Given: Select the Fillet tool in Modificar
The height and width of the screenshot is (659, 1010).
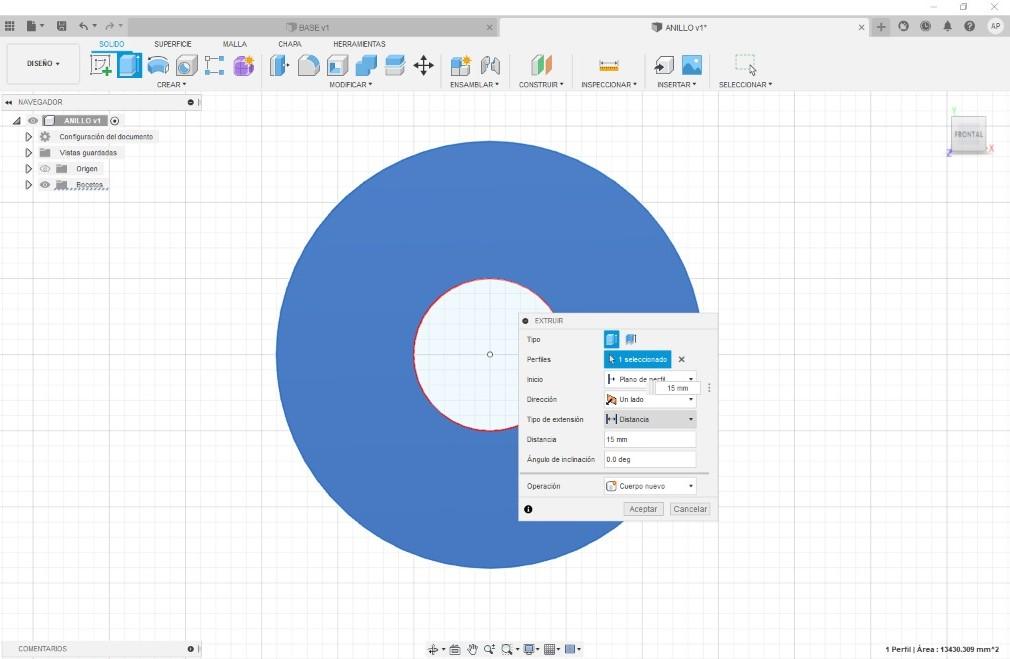Looking at the screenshot, I should [x=309, y=65].
